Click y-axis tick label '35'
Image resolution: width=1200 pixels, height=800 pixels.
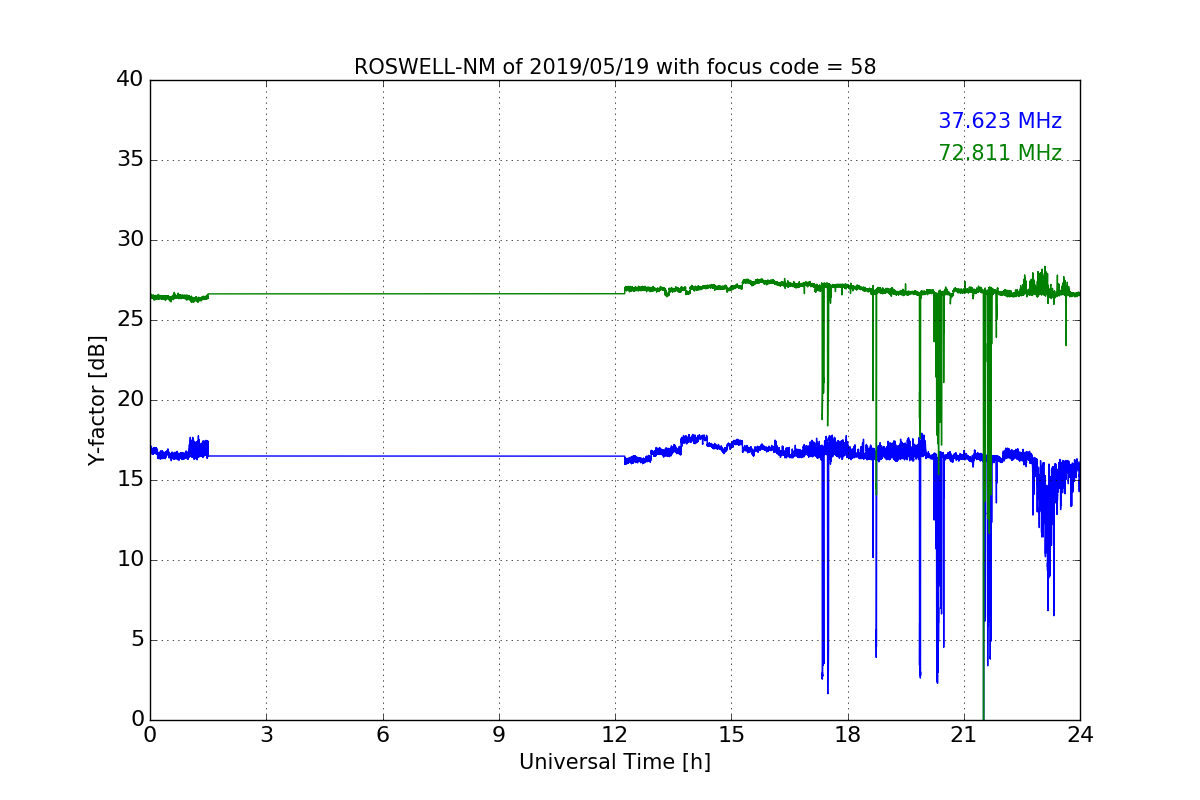pyautogui.click(x=130, y=160)
